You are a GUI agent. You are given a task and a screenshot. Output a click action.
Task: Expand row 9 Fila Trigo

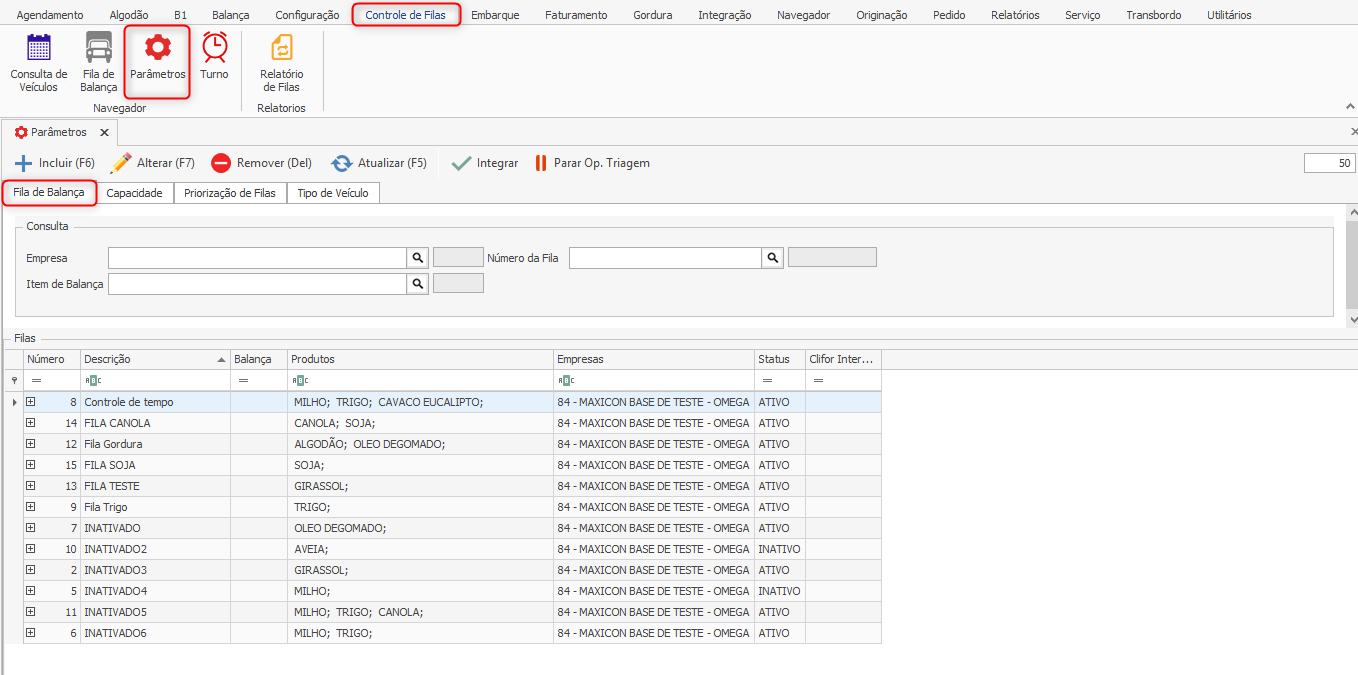31,507
